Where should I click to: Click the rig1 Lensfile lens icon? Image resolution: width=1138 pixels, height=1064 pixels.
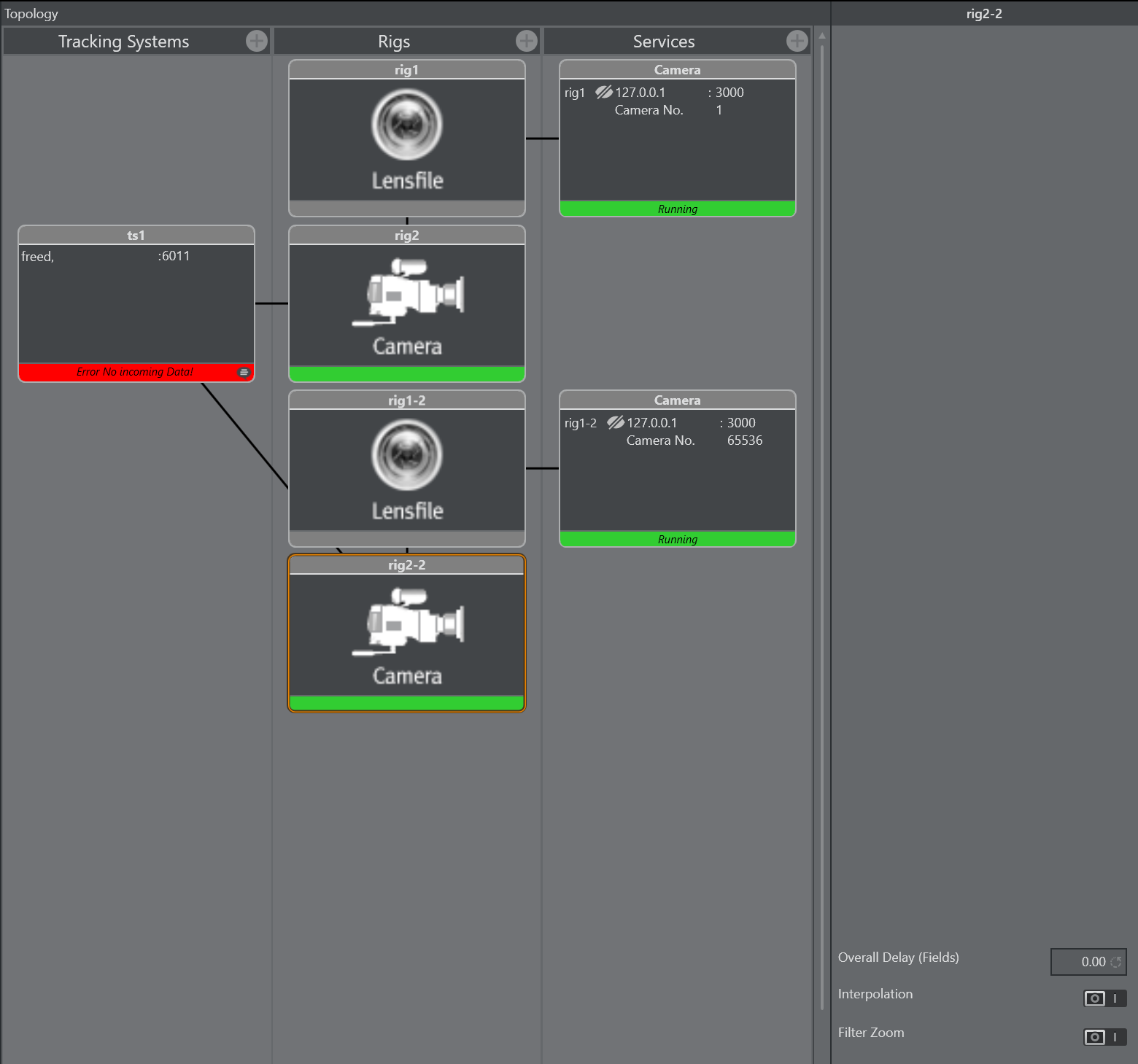coord(407,125)
